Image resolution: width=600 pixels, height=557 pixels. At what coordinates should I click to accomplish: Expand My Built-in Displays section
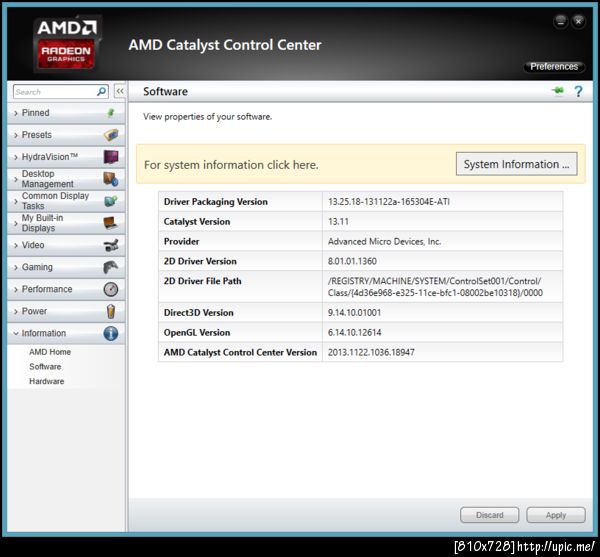tap(66, 223)
